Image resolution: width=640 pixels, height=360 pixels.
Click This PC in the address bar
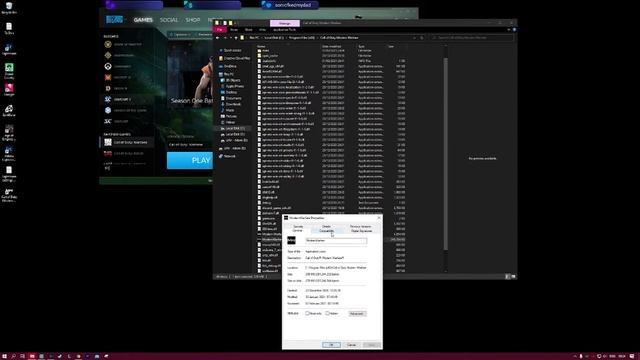click(254, 38)
